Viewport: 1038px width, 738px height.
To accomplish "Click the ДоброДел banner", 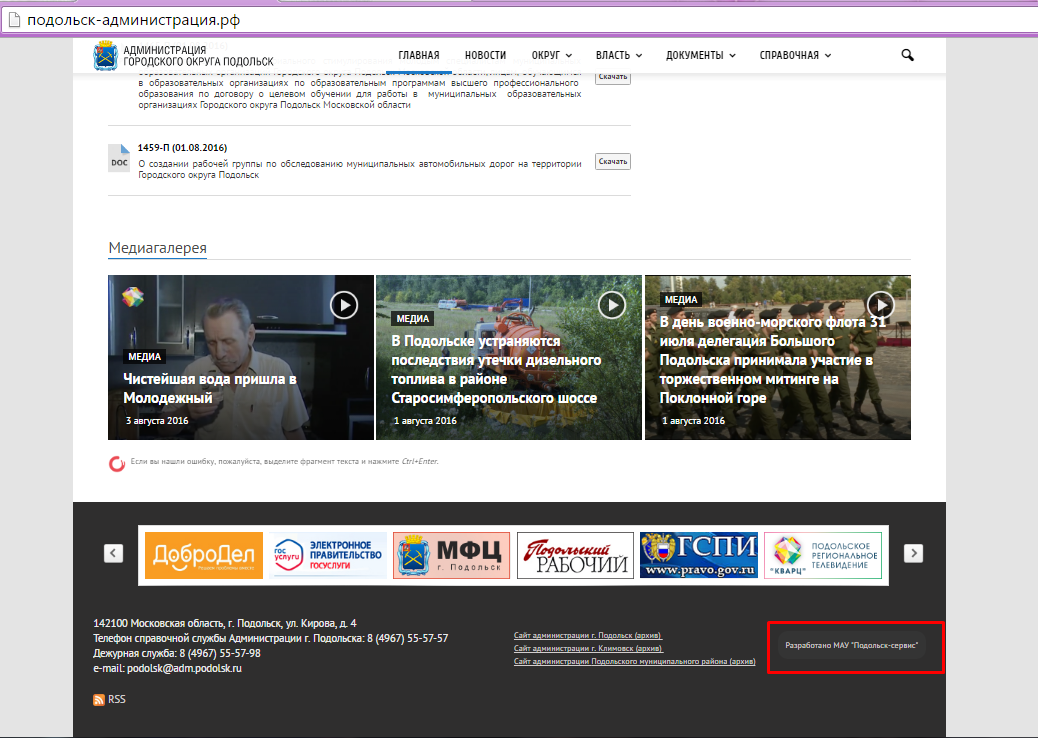I will pyautogui.click(x=203, y=555).
